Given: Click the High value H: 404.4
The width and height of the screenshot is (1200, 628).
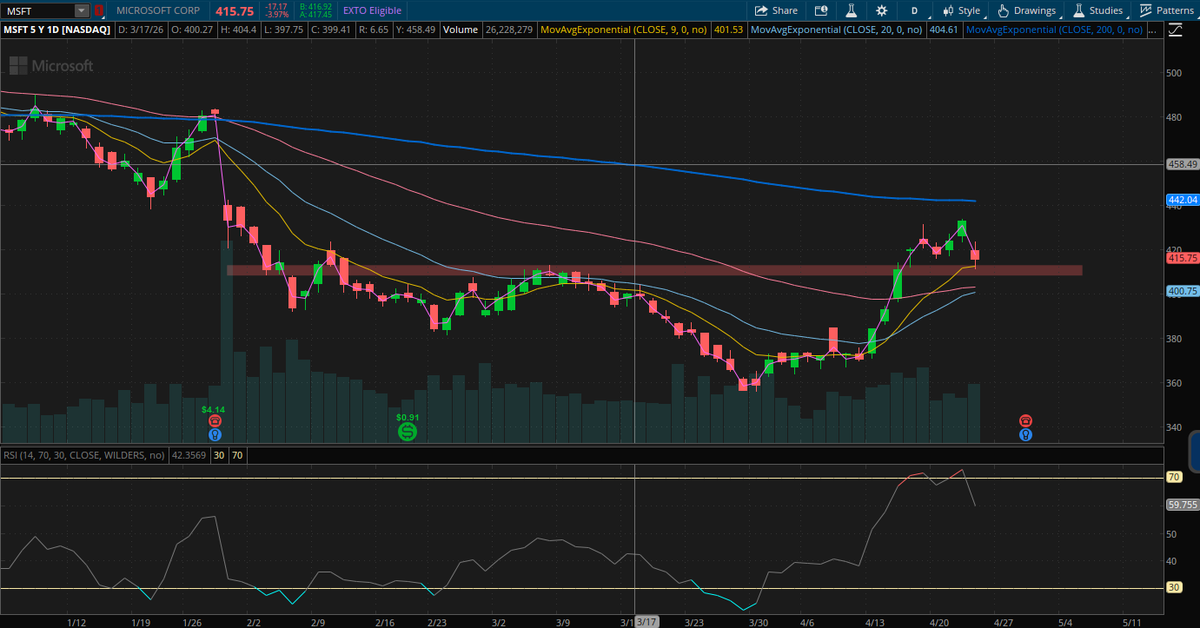Looking at the screenshot, I should pos(241,30).
